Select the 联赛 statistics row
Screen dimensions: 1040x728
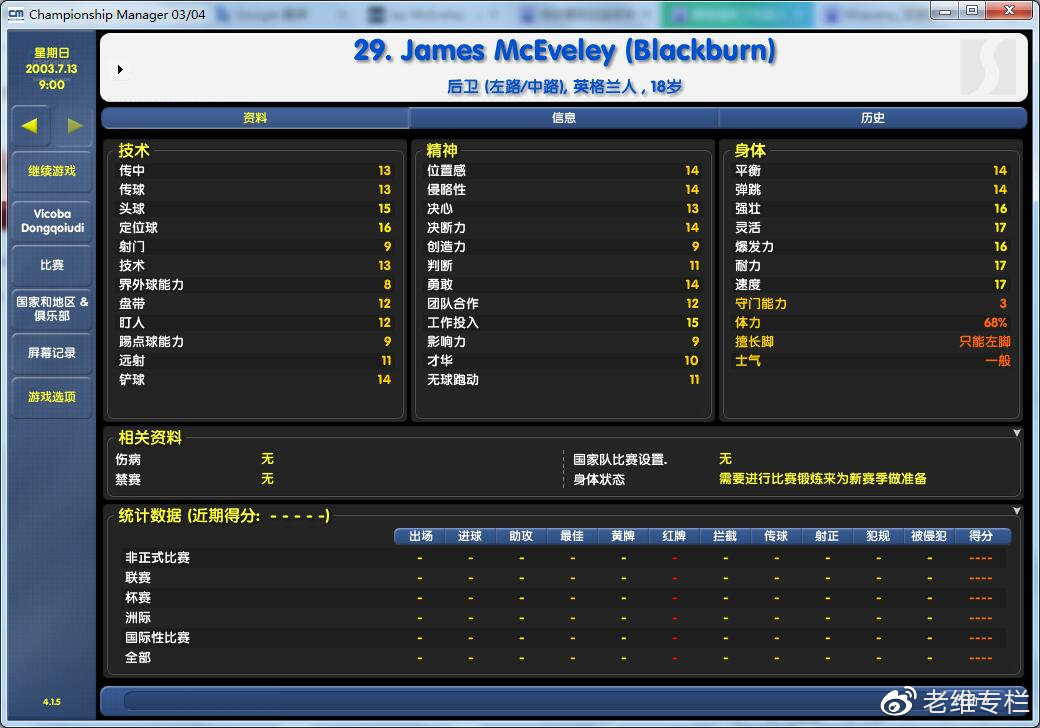pos(564,577)
